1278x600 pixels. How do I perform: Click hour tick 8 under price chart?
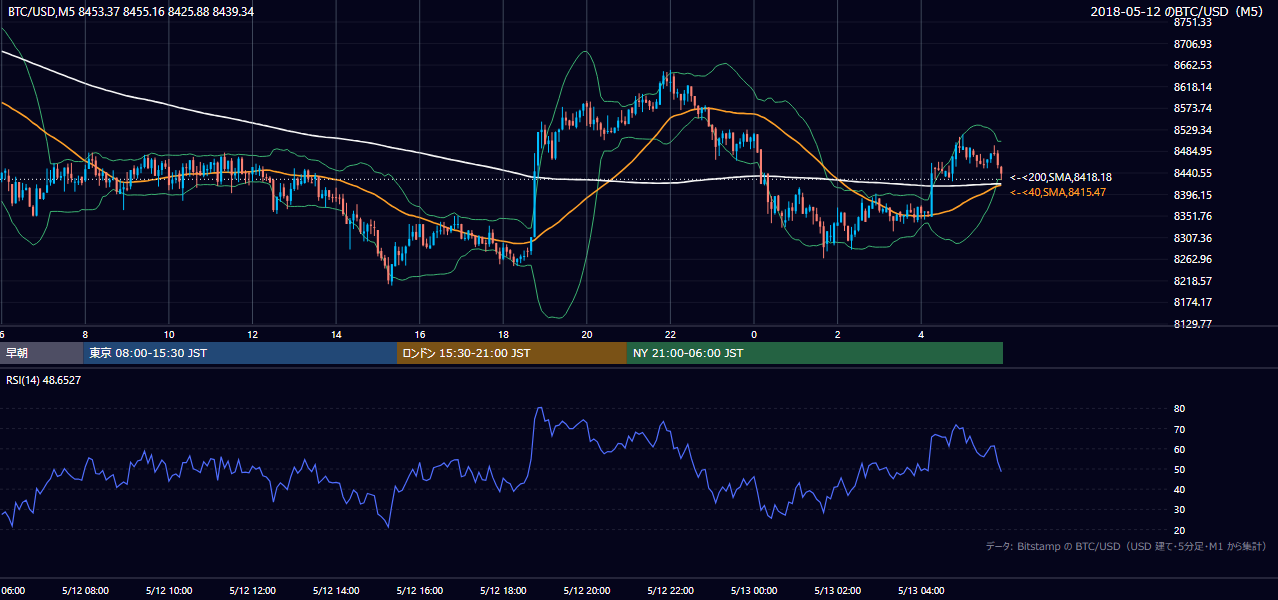[x=85, y=335]
